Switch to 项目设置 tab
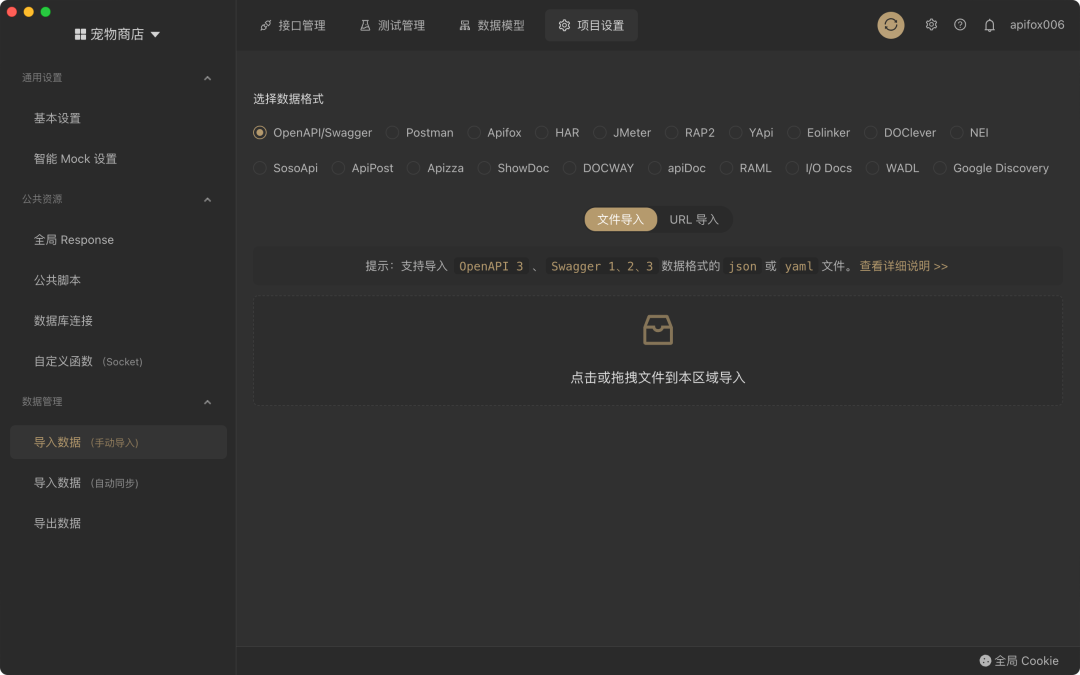This screenshot has height=675, width=1080. [x=591, y=25]
